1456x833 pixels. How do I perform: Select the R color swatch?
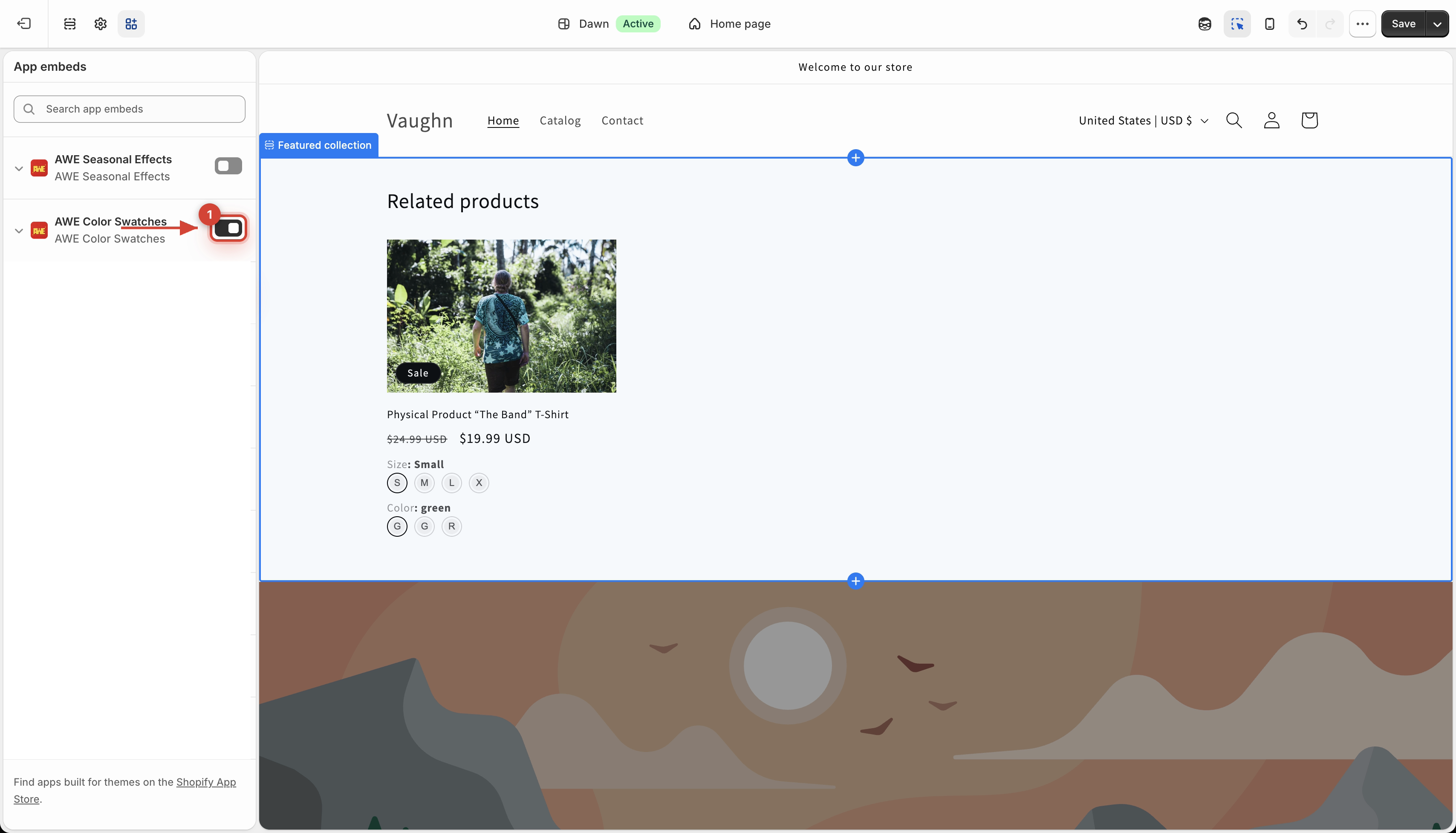tap(452, 526)
